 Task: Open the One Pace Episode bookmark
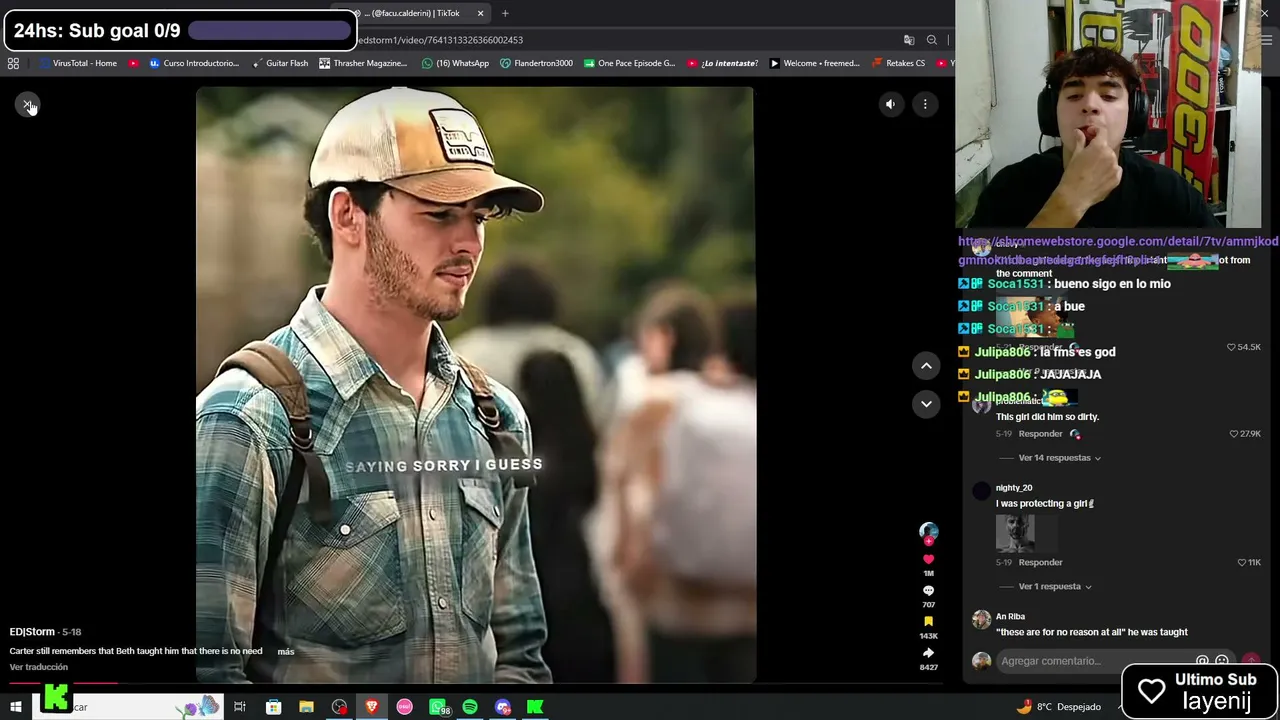click(x=629, y=63)
